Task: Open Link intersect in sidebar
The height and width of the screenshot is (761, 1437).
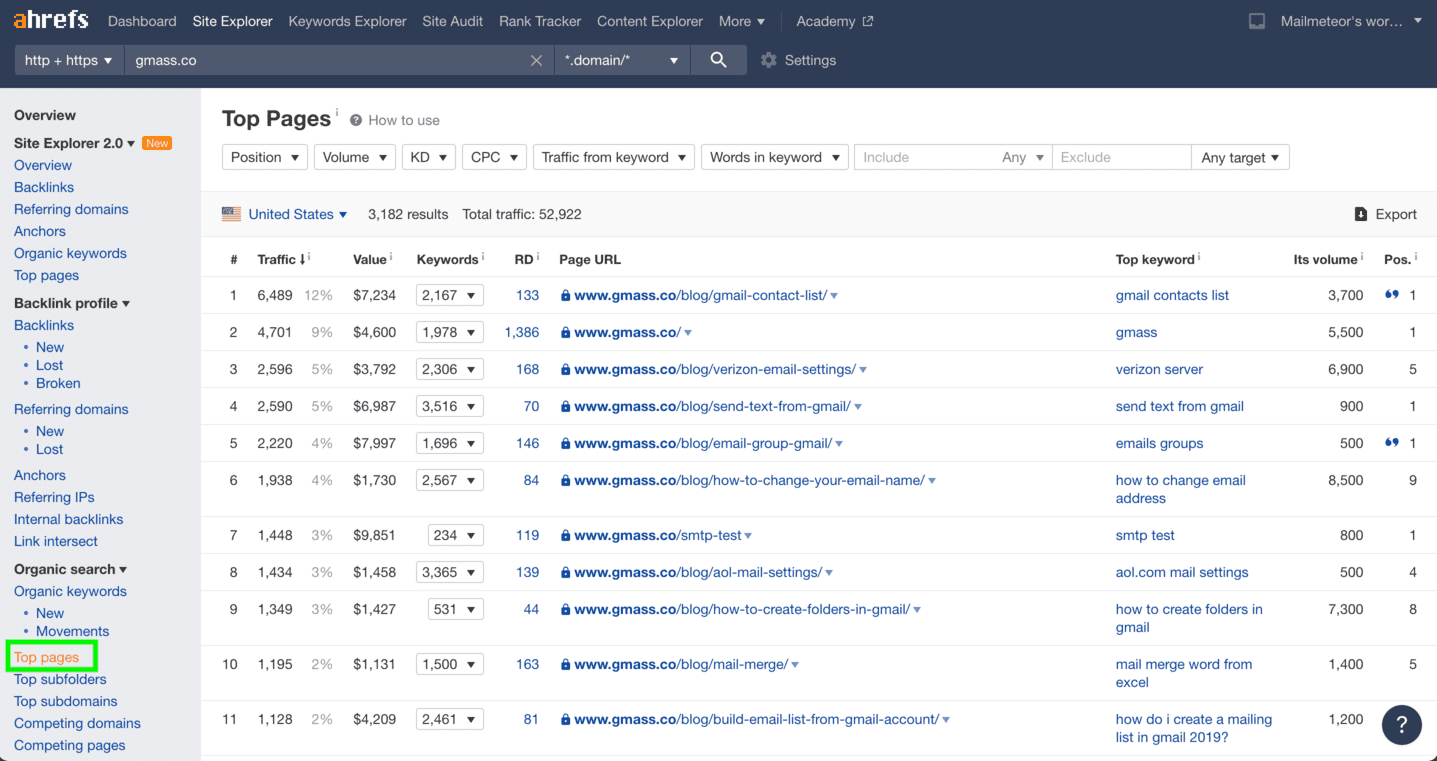Action: click(x=56, y=541)
